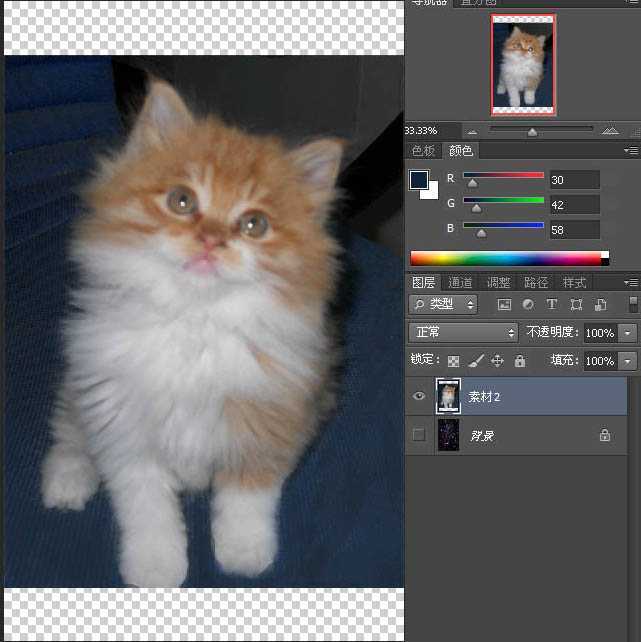Viewport: 641px width, 642px height.
Task: Open the 类型 filter type dropdown
Action: click(x=443, y=304)
